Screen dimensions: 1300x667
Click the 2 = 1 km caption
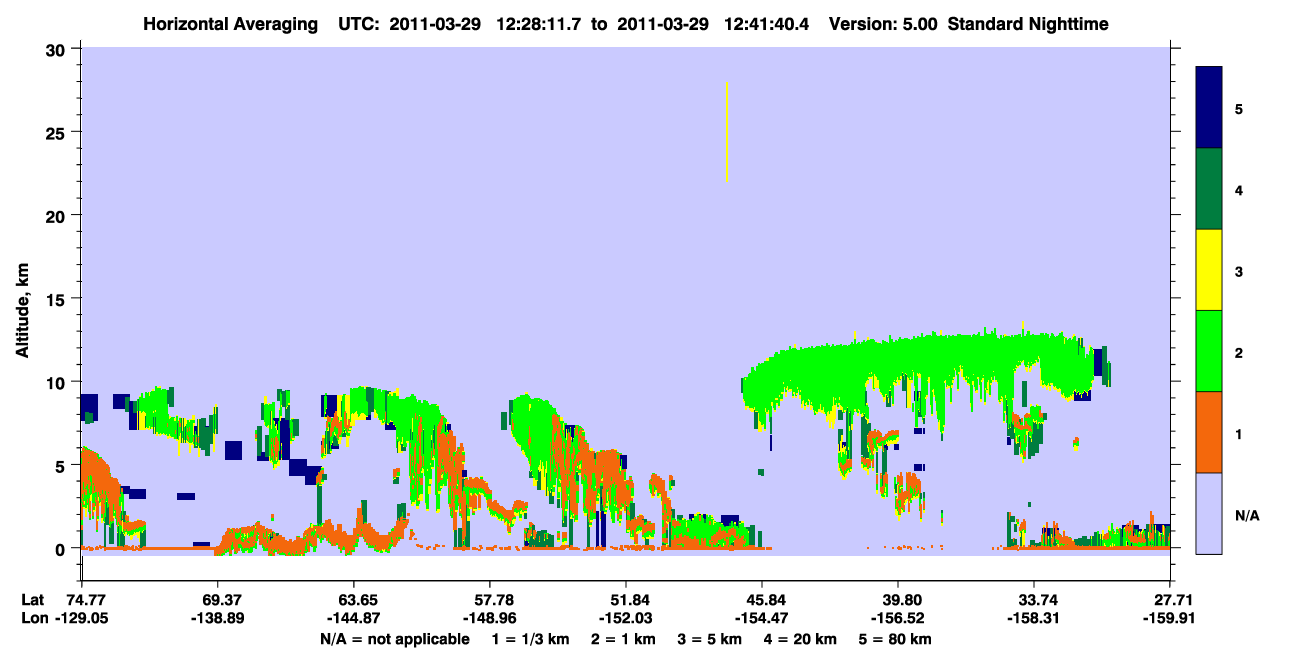point(624,639)
